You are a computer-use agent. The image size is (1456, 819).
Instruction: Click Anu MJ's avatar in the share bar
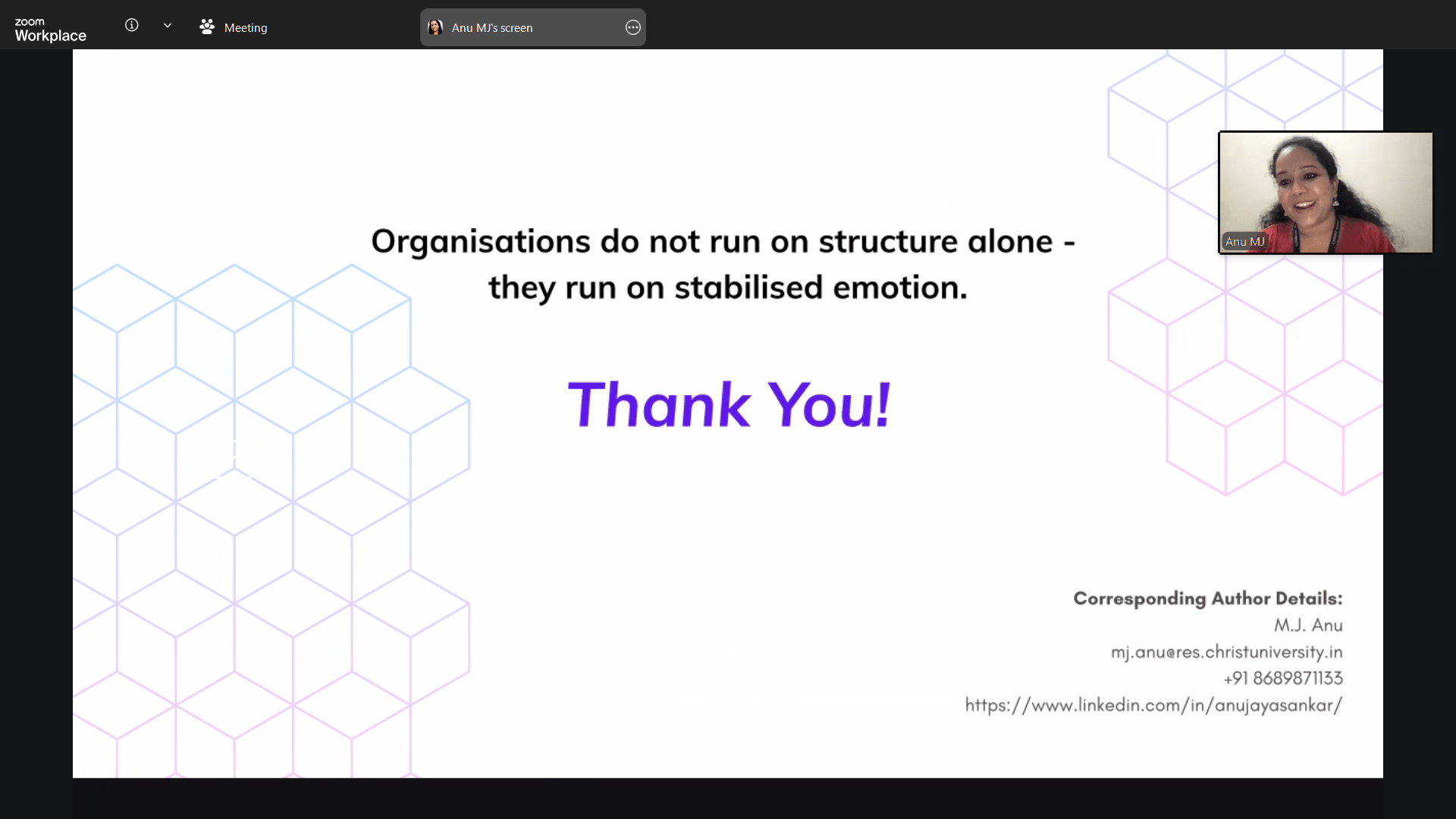[435, 27]
